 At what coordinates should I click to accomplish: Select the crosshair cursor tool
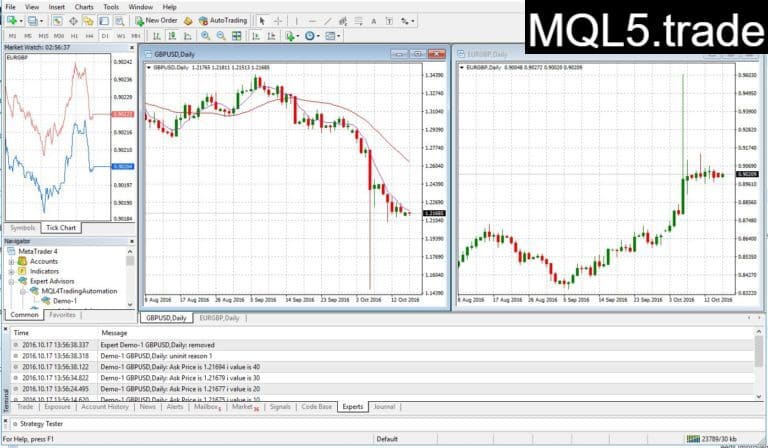[277, 20]
